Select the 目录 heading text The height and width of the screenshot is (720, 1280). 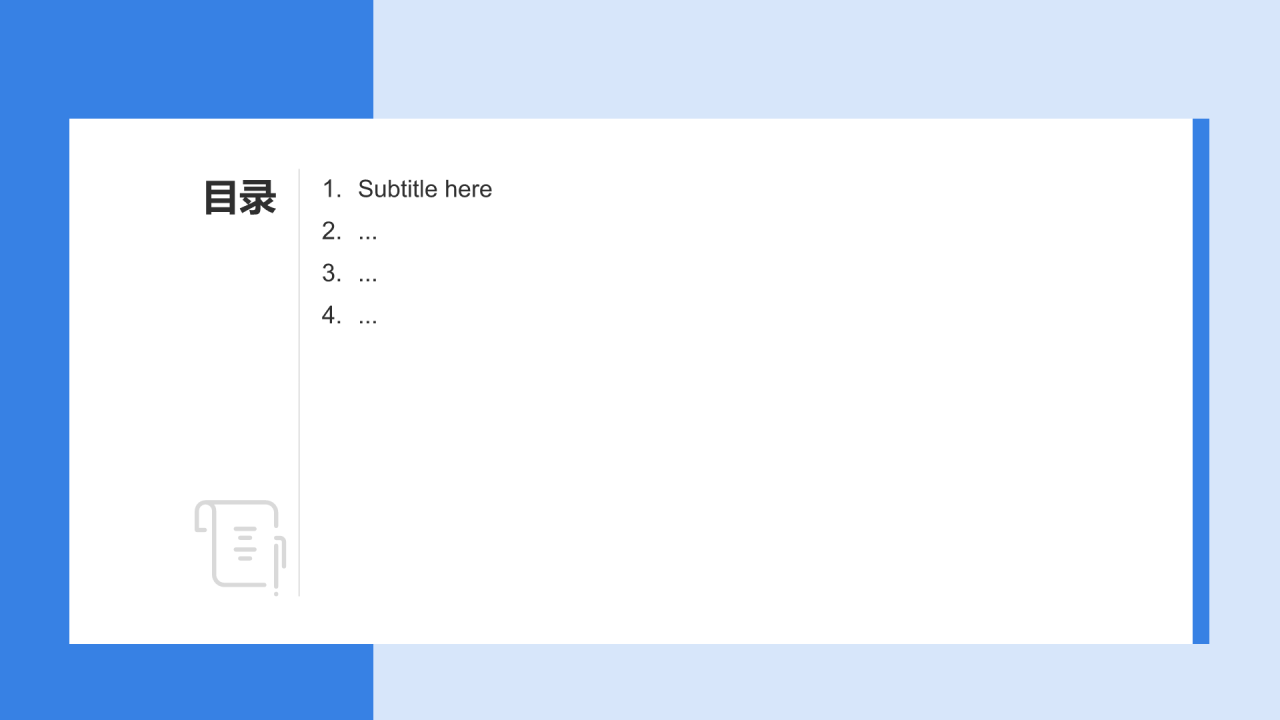(240, 198)
